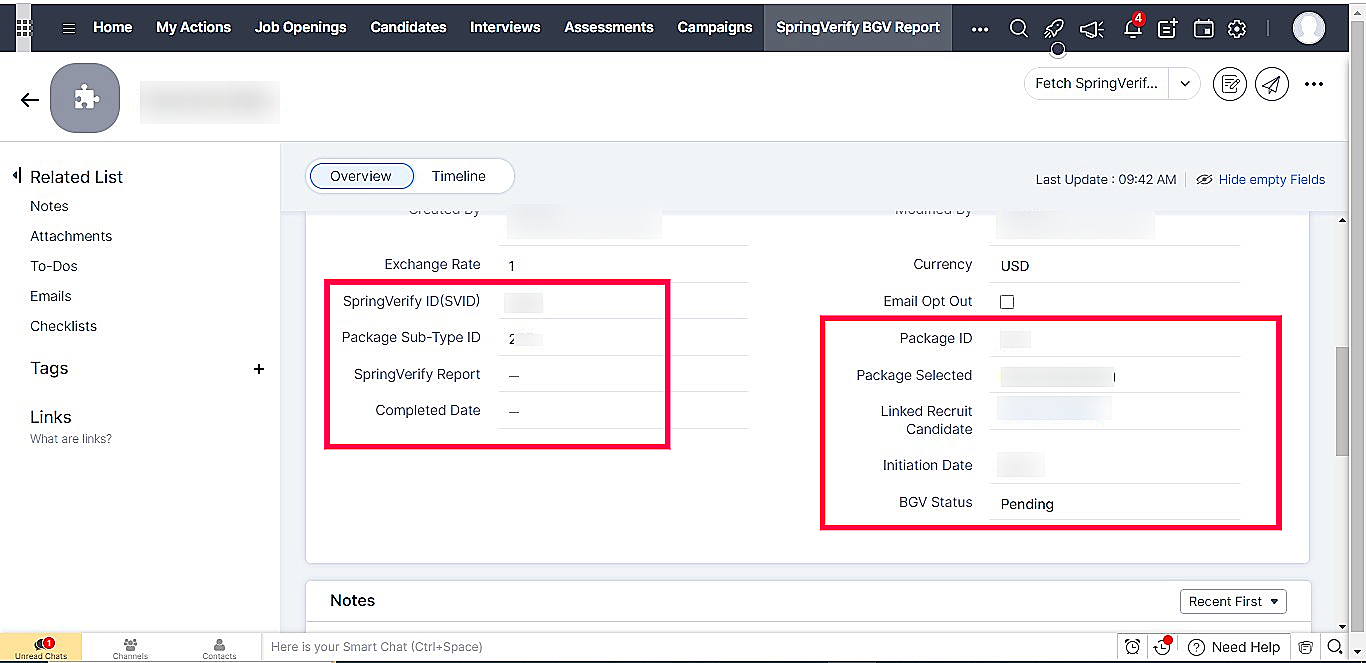
Task: Open Attachments in Related List
Action: [71, 236]
